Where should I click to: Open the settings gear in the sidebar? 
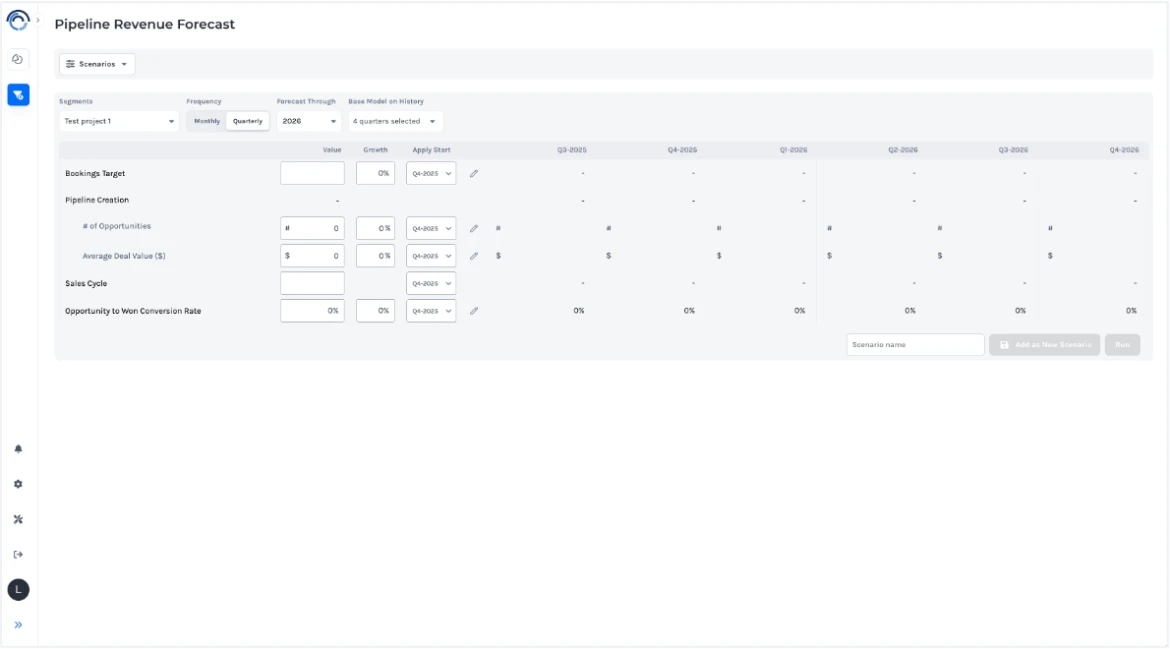[x=18, y=484]
